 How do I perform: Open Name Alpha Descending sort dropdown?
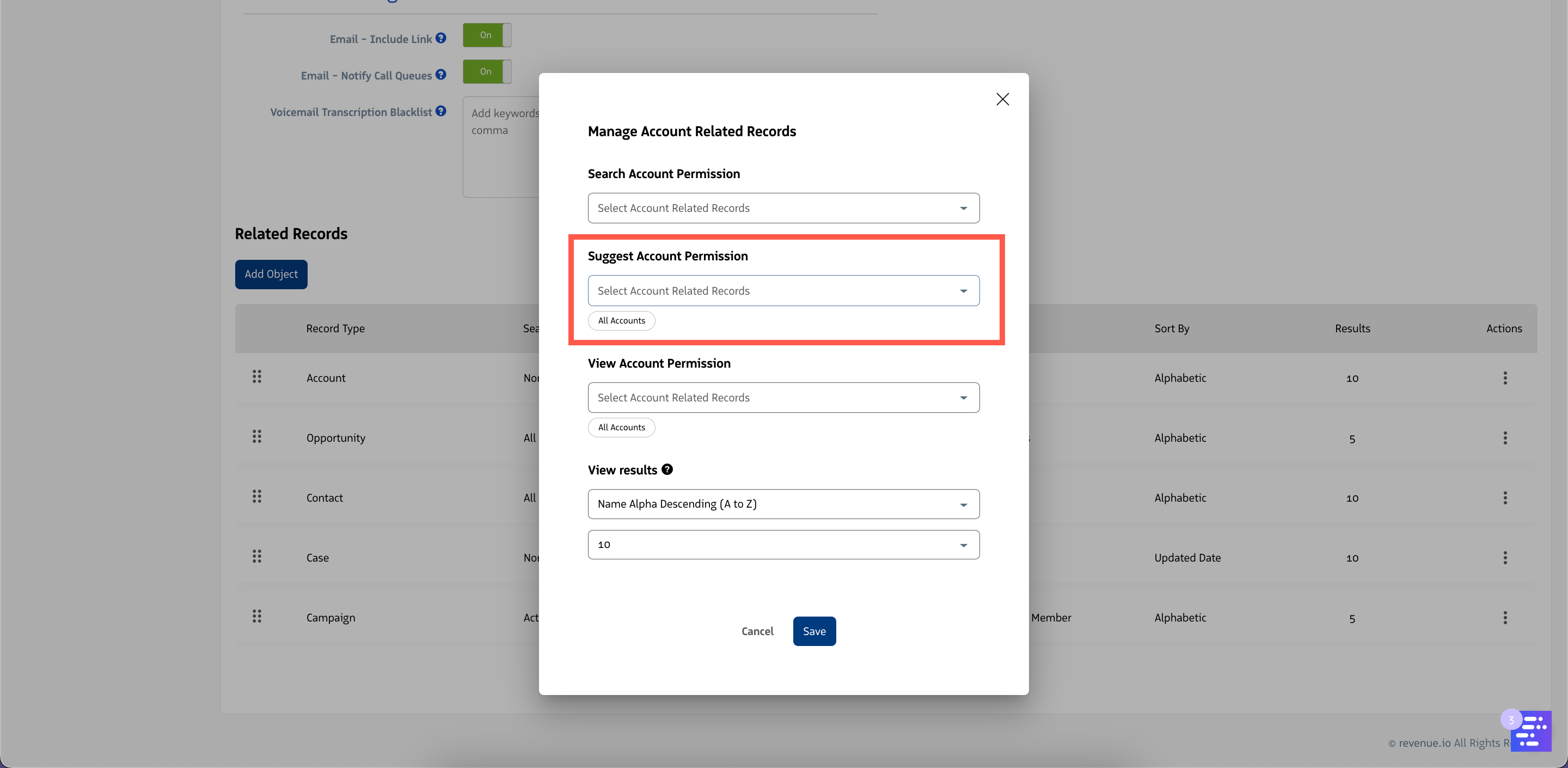pyautogui.click(x=783, y=504)
